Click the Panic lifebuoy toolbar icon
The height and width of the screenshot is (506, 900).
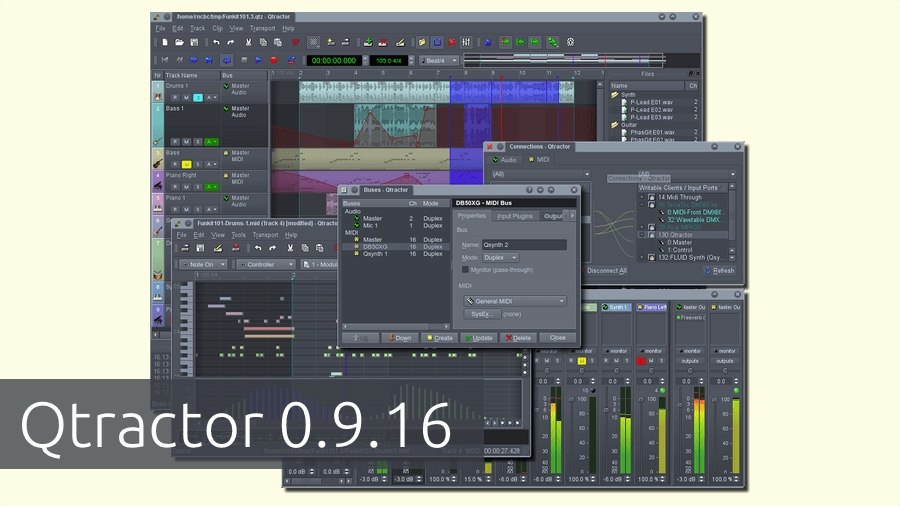click(570, 42)
